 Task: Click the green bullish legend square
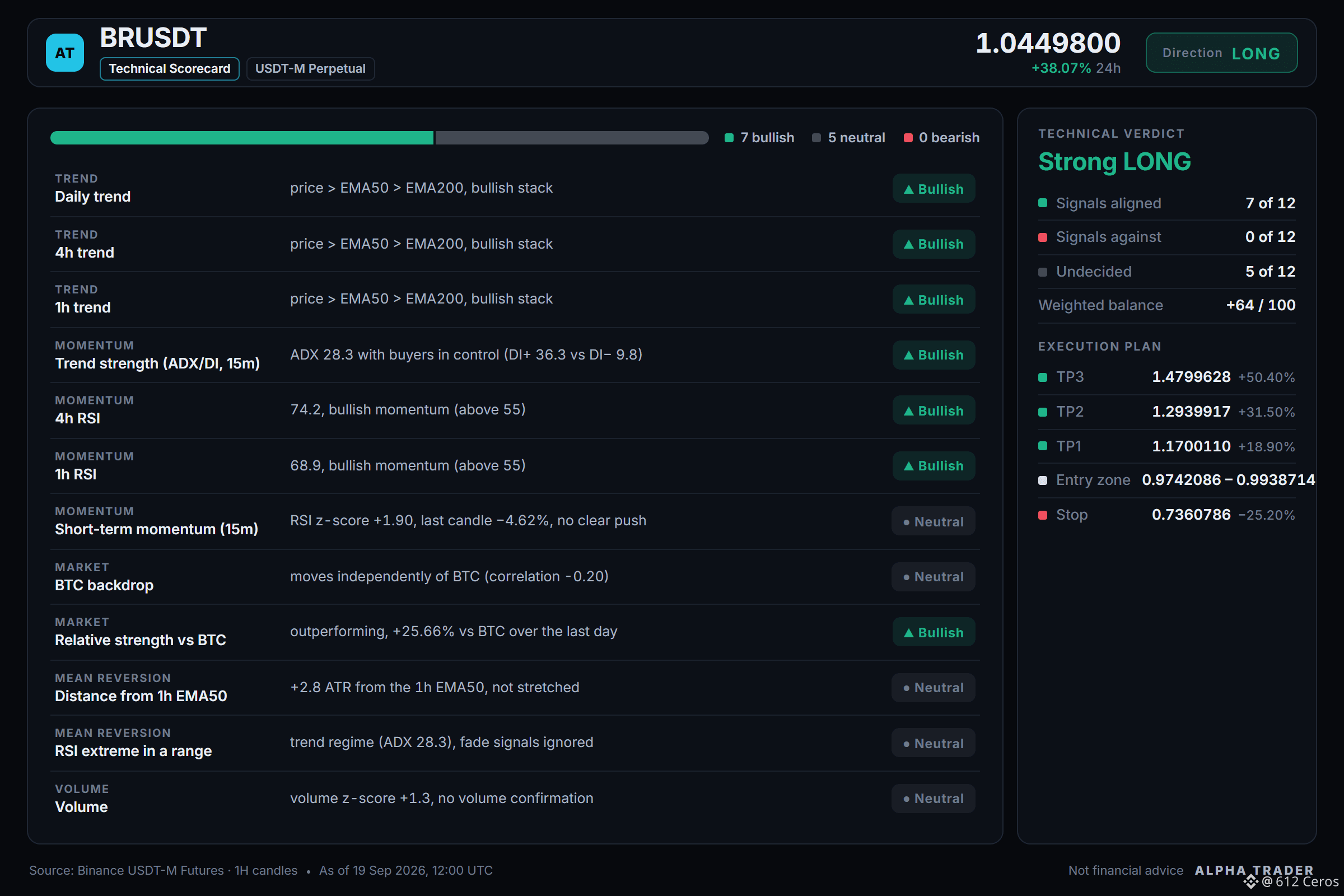[729, 138]
